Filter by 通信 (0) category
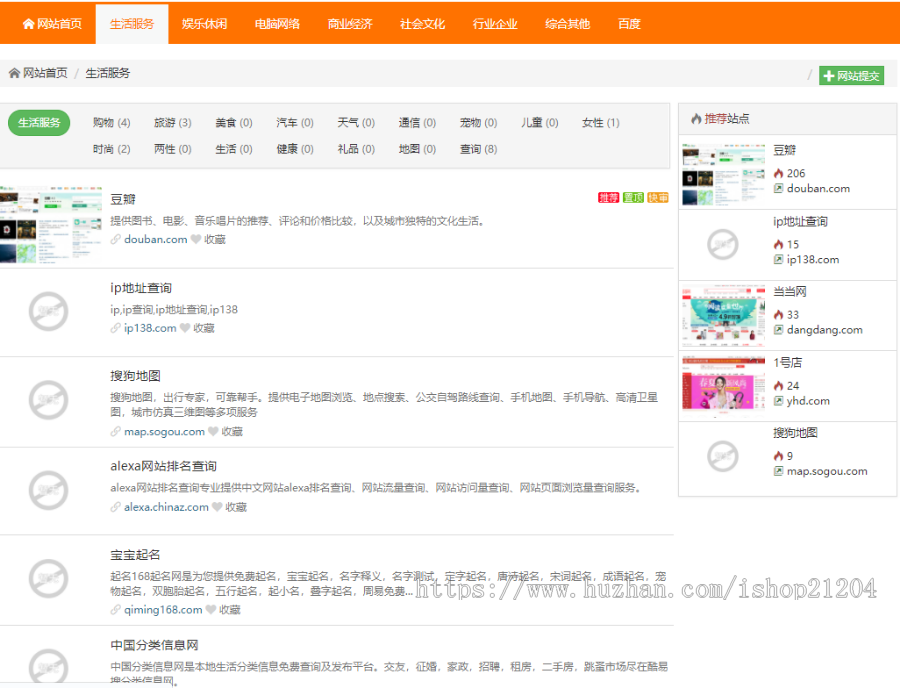 [x=417, y=123]
